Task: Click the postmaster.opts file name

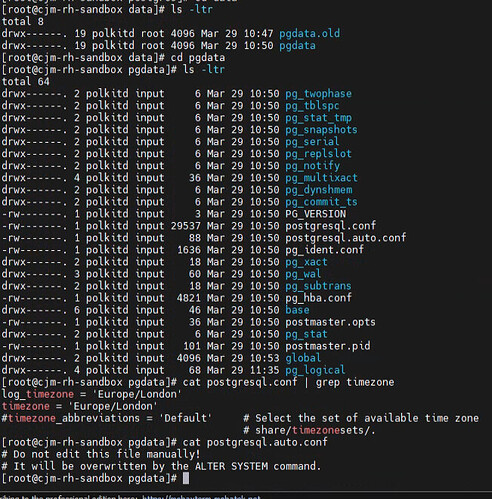Action: [x=330, y=322]
